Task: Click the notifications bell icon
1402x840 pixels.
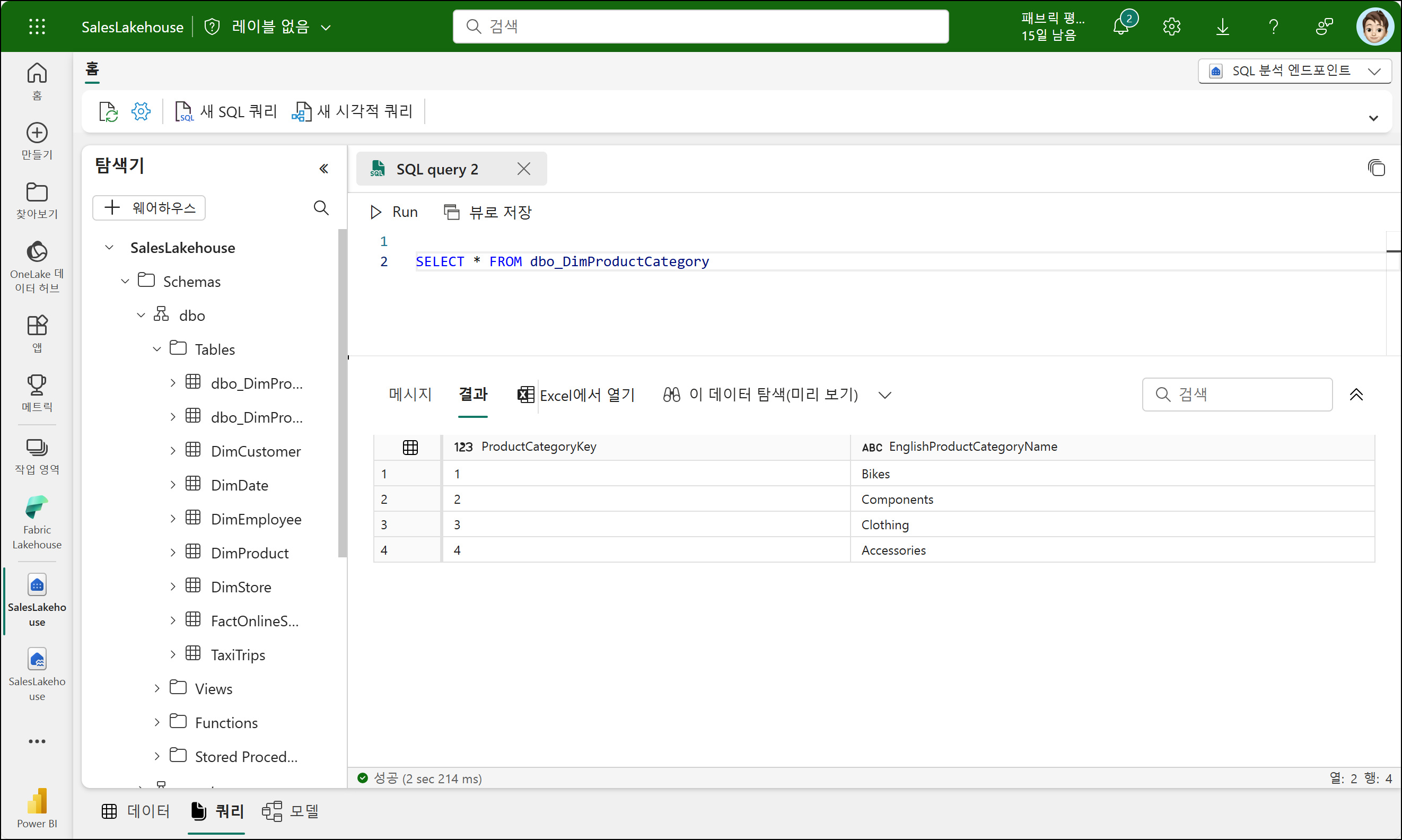Action: tap(1121, 26)
